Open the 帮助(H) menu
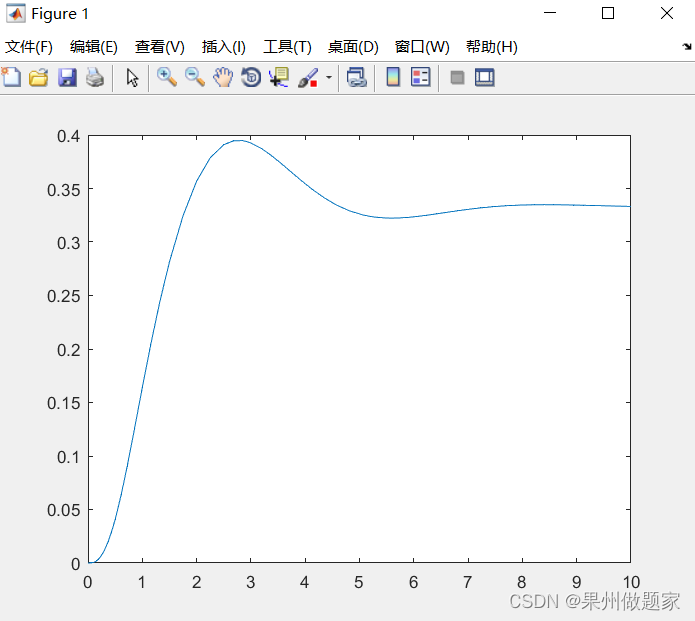 click(x=492, y=47)
